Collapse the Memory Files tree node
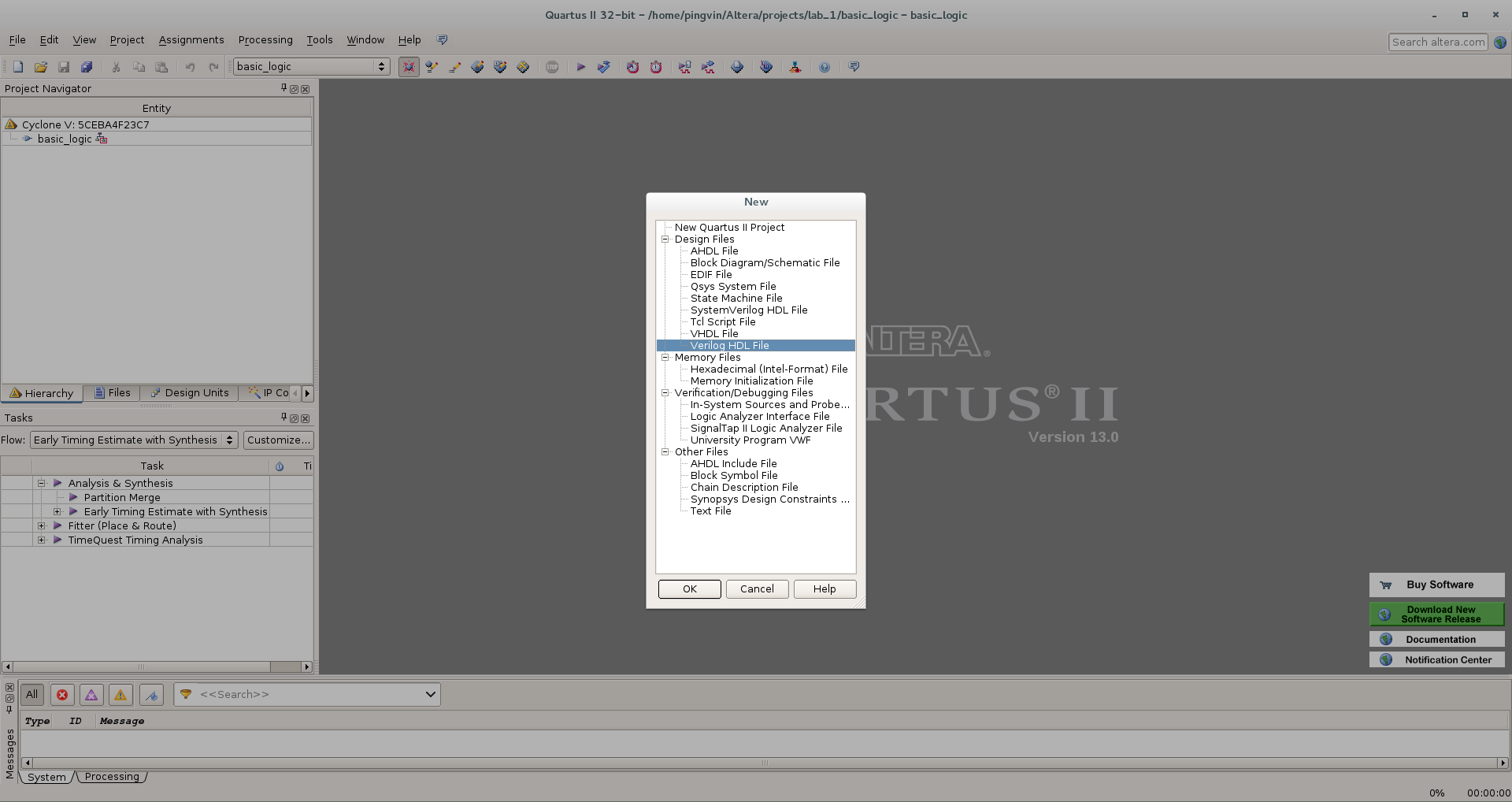 (x=665, y=357)
